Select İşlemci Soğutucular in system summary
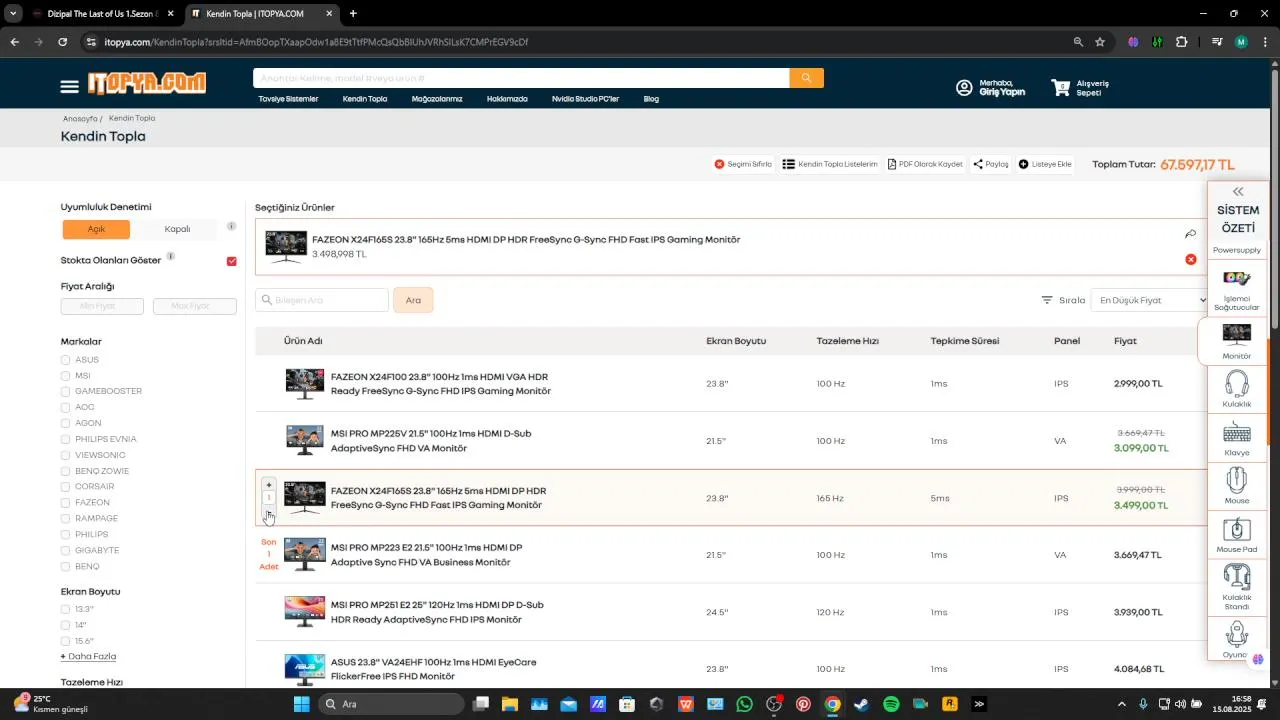Screen dimensions: 1280x720 pyautogui.click(x=1237, y=289)
